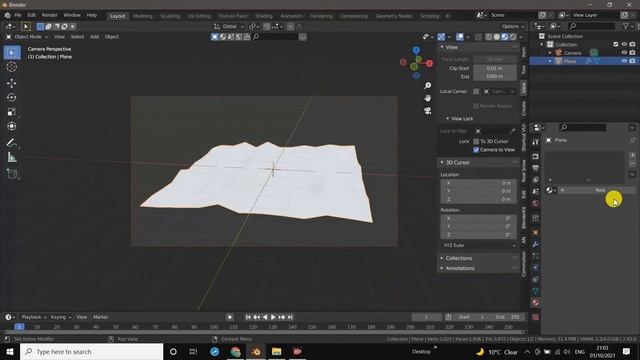Screen dimensions: 640x360
Task: Open the World properties tab
Action: (x=536, y=203)
